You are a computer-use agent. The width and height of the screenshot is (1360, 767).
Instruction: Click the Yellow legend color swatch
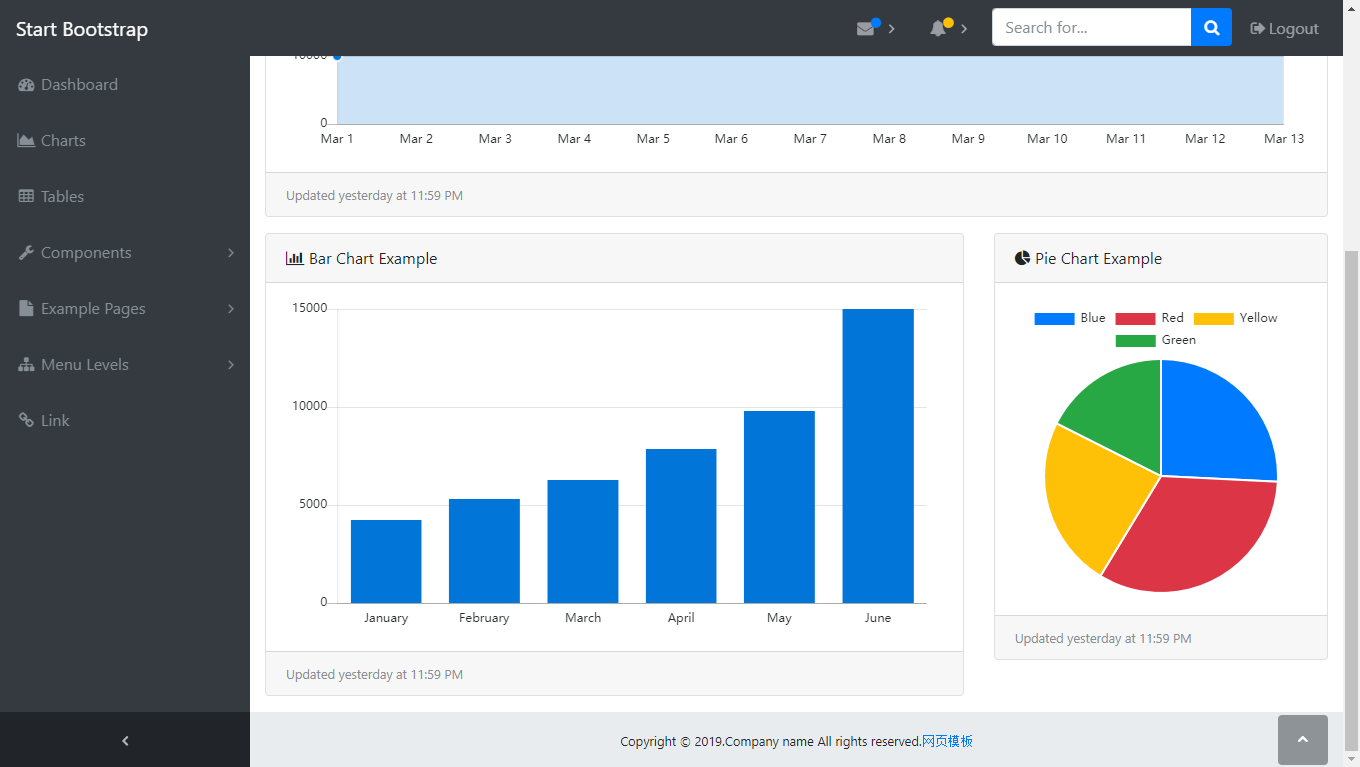1214,319
